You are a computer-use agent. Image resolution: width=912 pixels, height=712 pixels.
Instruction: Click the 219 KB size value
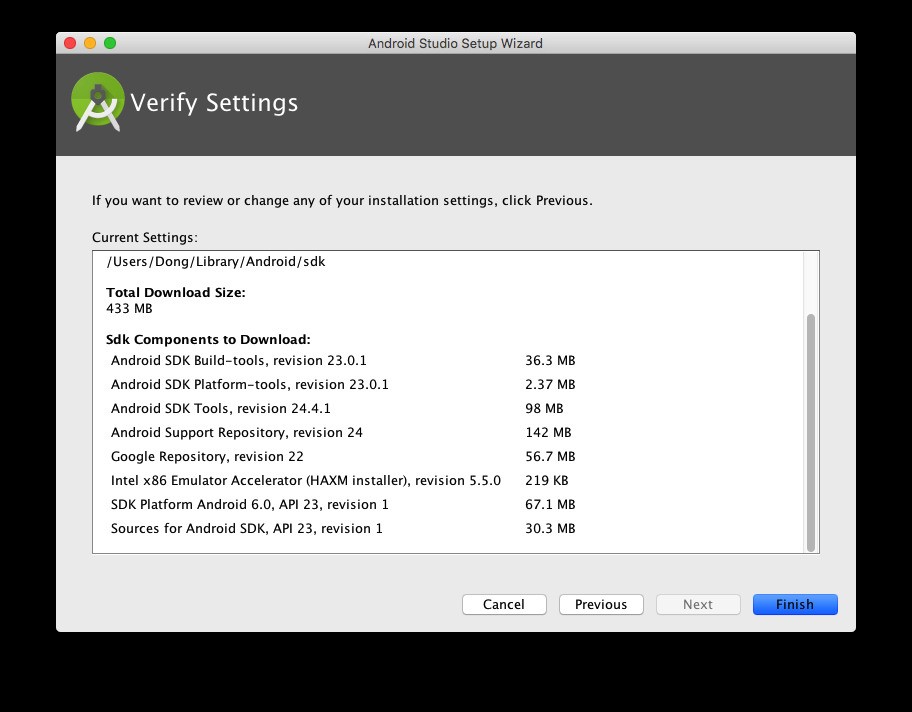547,480
